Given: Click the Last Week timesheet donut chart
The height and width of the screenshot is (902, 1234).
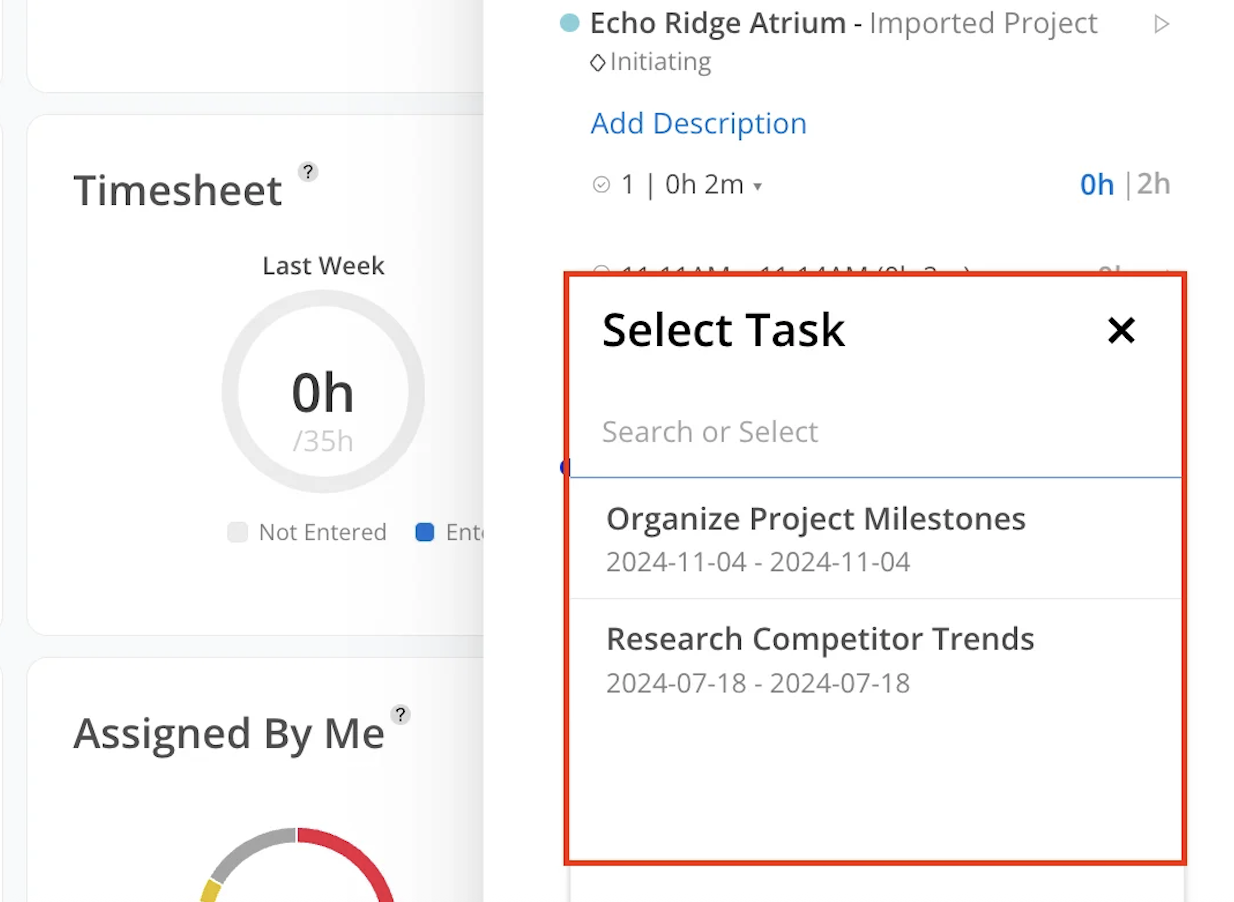Looking at the screenshot, I should tap(323, 392).
